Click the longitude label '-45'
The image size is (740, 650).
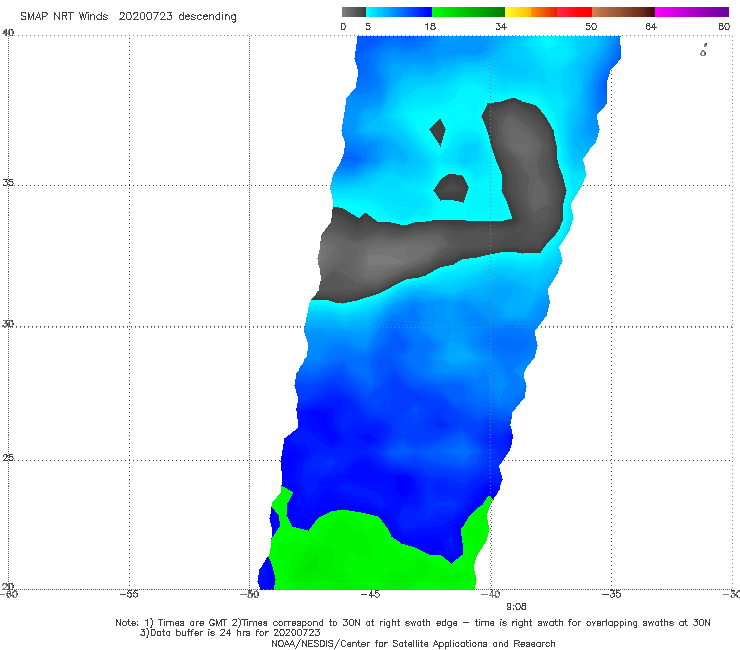(x=370, y=594)
